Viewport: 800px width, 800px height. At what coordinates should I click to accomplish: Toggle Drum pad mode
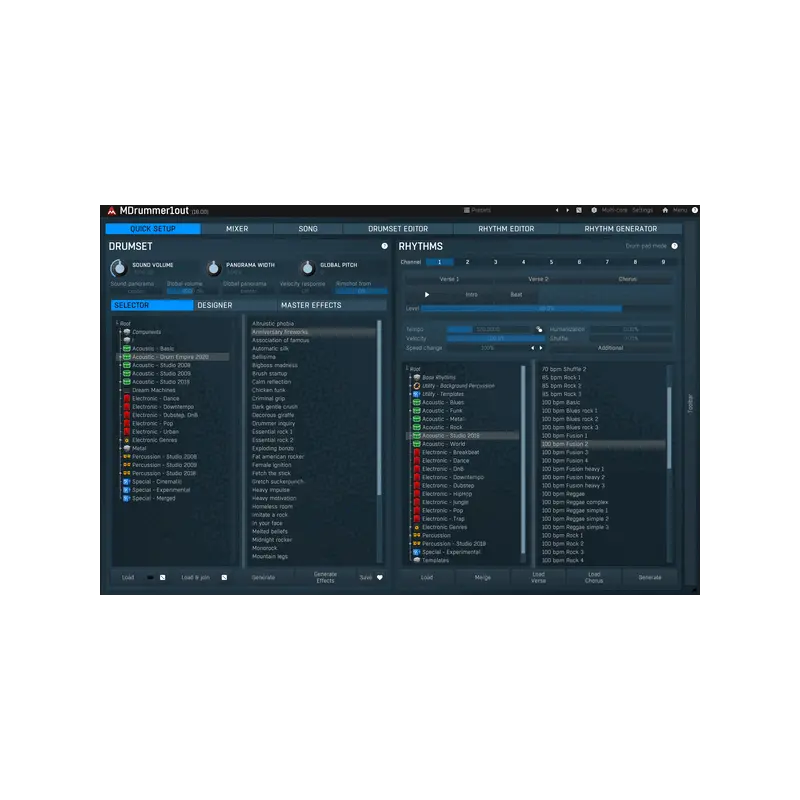[x=646, y=246]
